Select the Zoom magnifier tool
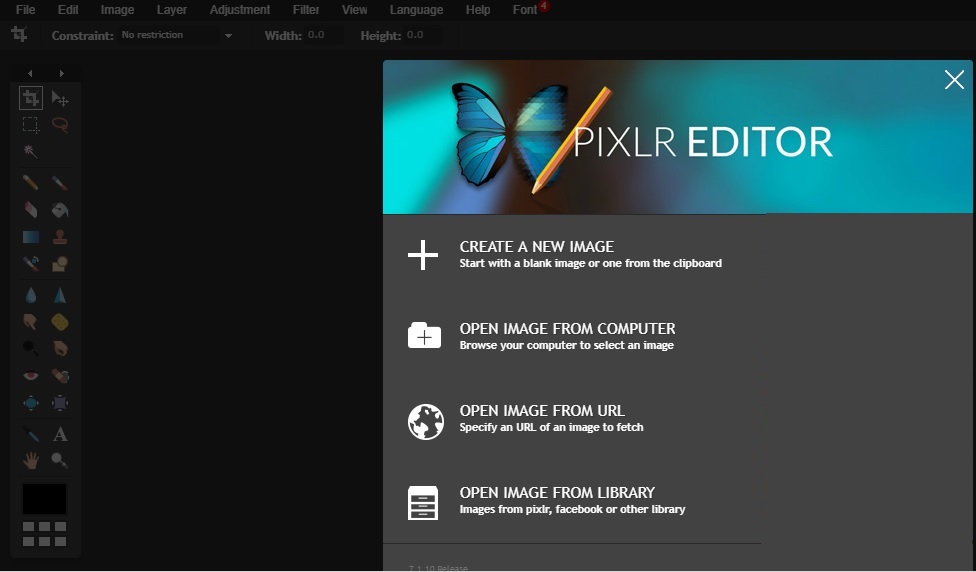 (60, 461)
